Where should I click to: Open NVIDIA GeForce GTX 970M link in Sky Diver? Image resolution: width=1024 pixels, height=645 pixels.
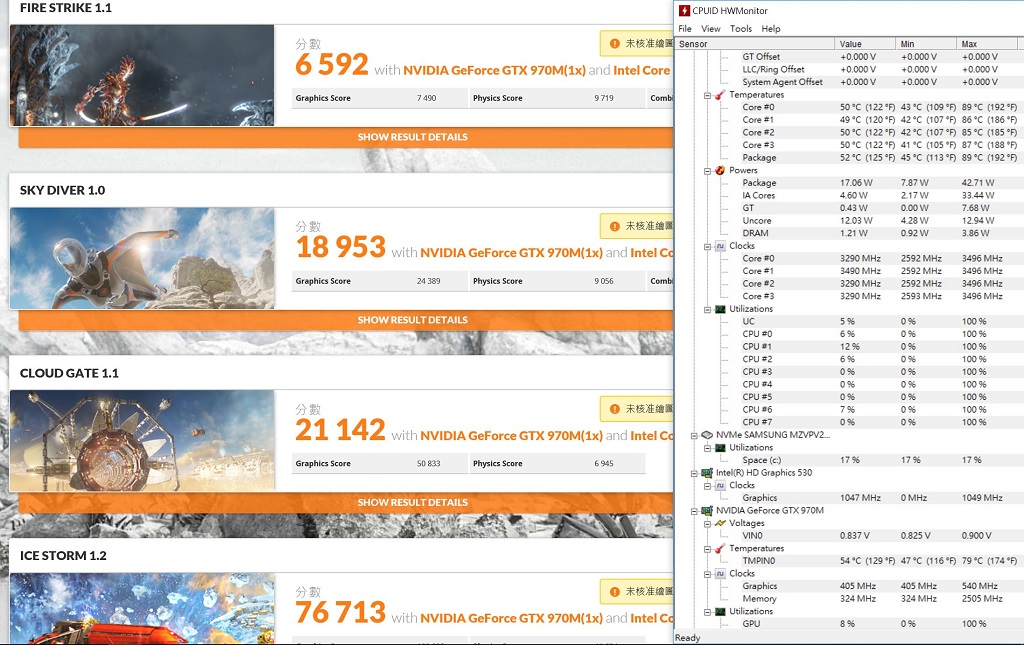[511, 253]
